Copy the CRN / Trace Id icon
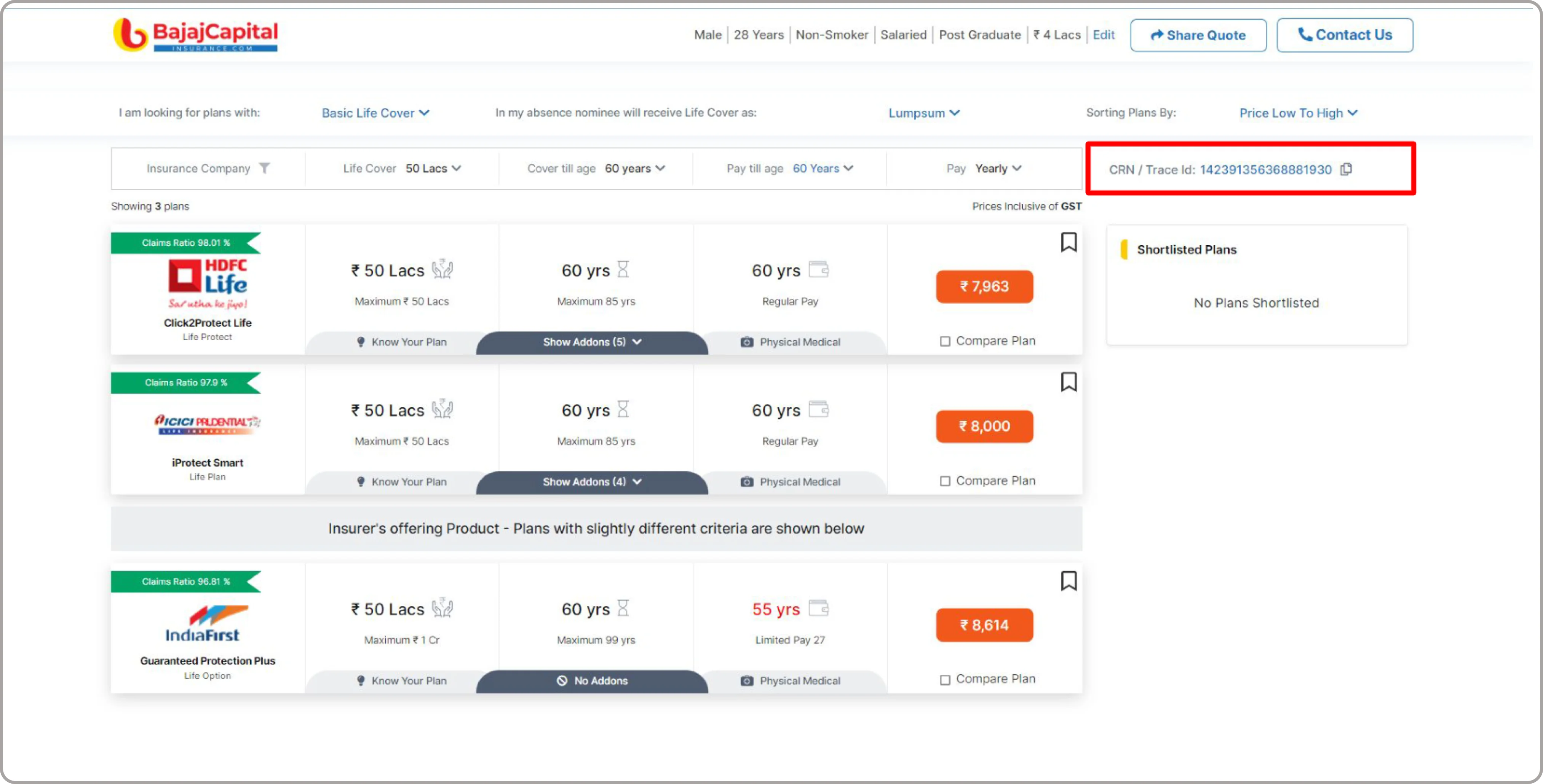 coord(1346,169)
